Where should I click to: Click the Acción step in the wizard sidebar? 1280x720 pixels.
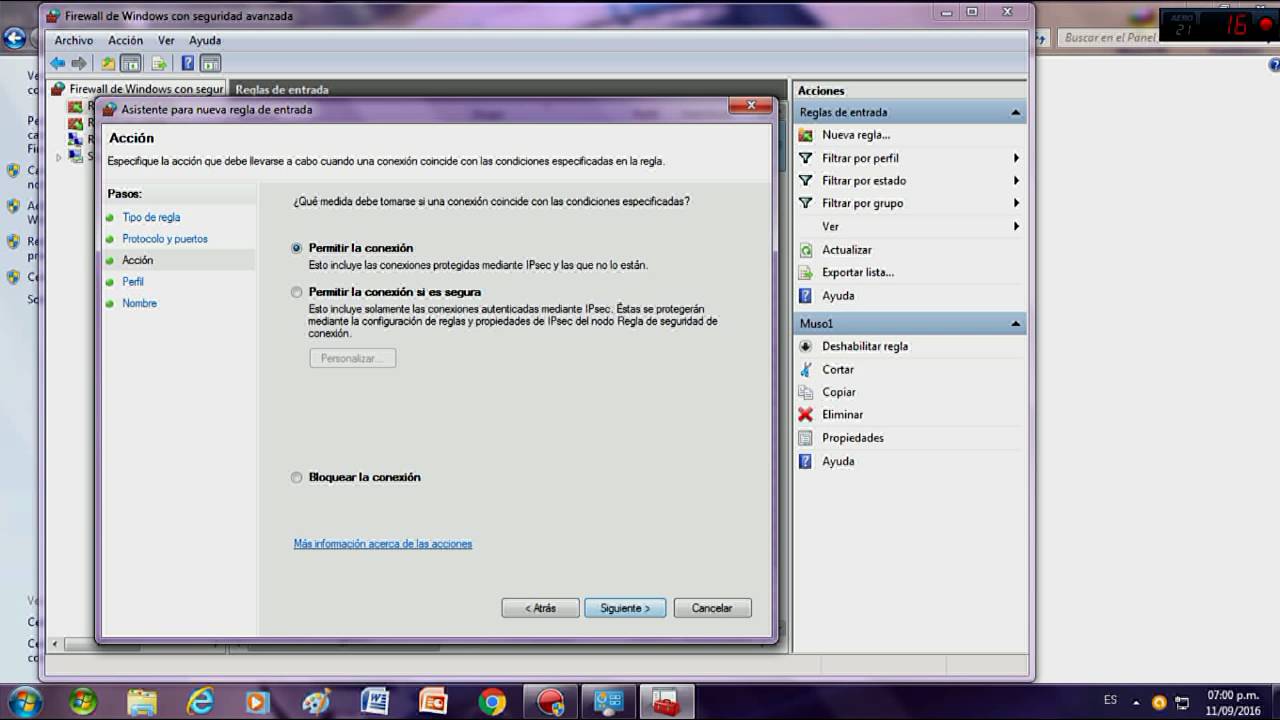(x=138, y=260)
